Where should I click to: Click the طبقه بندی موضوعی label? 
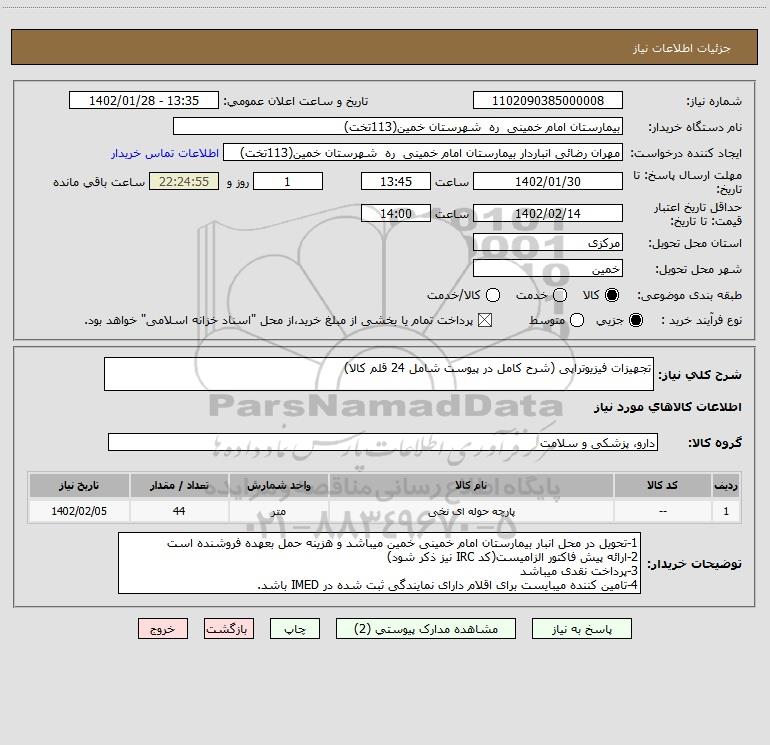click(689, 295)
